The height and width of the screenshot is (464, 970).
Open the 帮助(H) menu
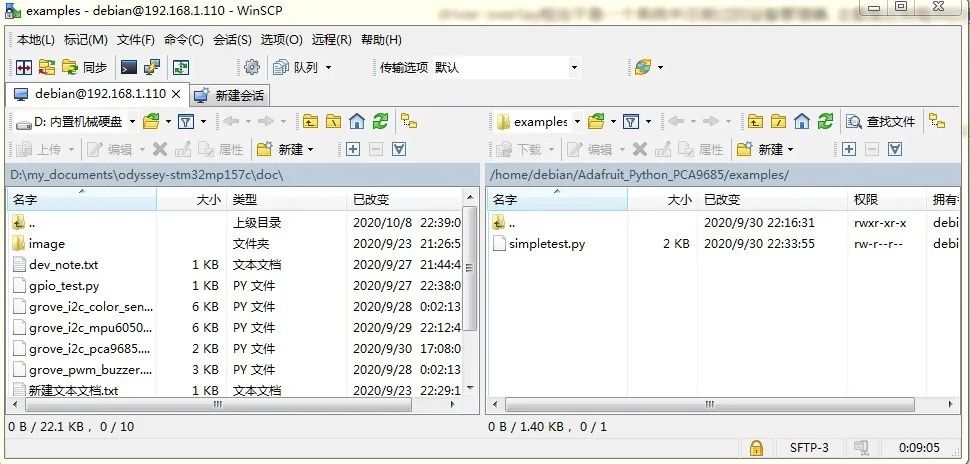click(x=381, y=40)
